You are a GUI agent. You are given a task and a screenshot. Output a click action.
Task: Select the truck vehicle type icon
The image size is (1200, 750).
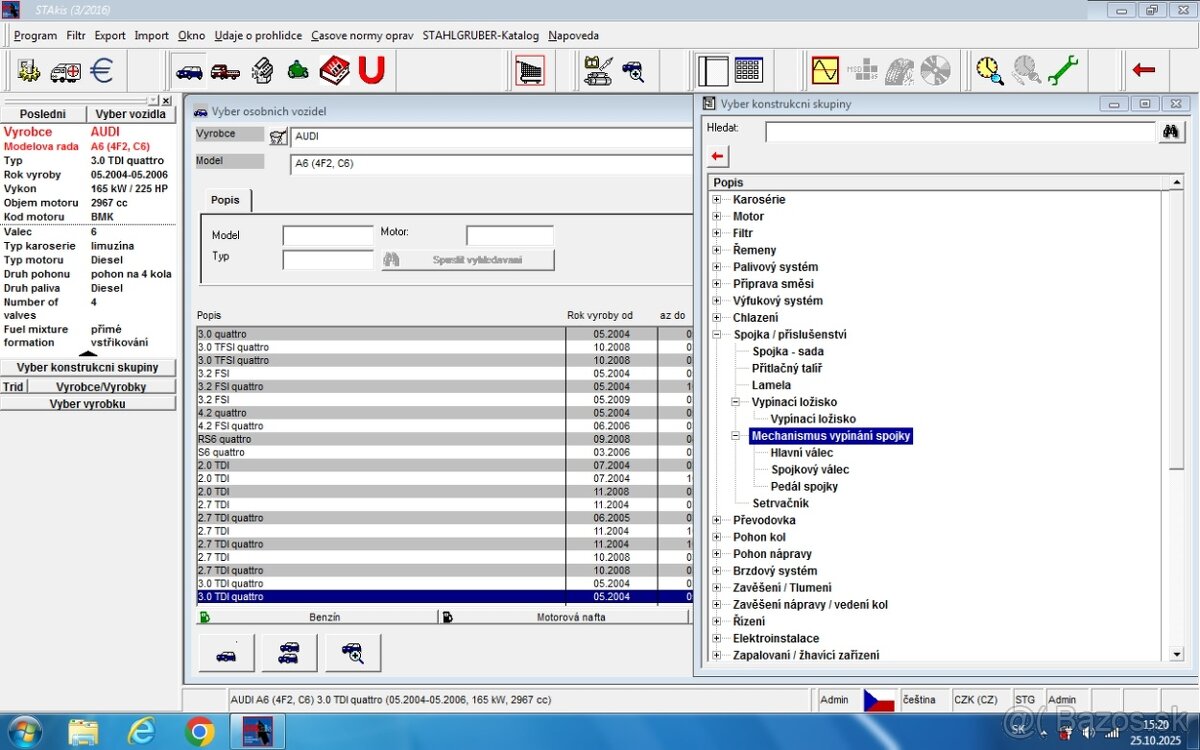click(x=226, y=71)
